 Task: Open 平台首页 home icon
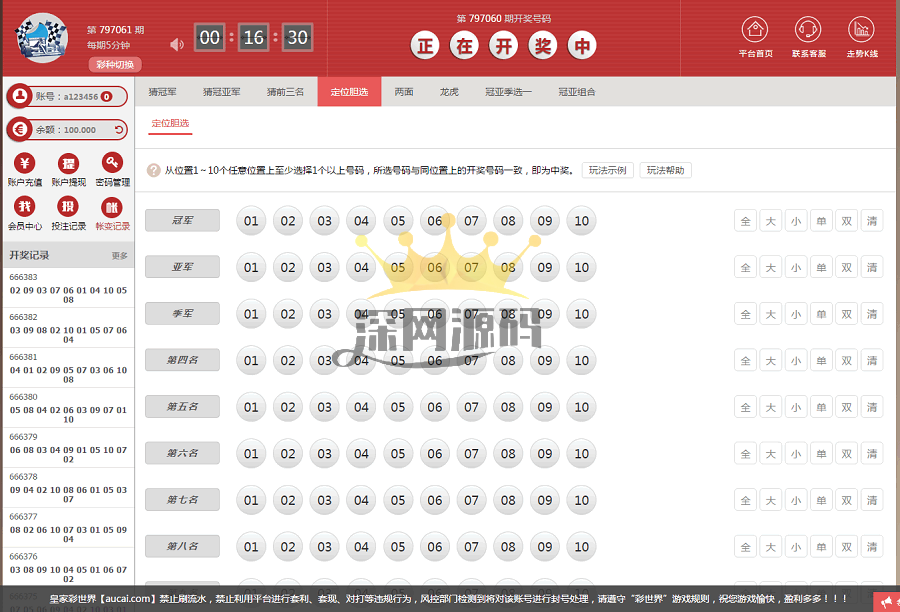756,29
